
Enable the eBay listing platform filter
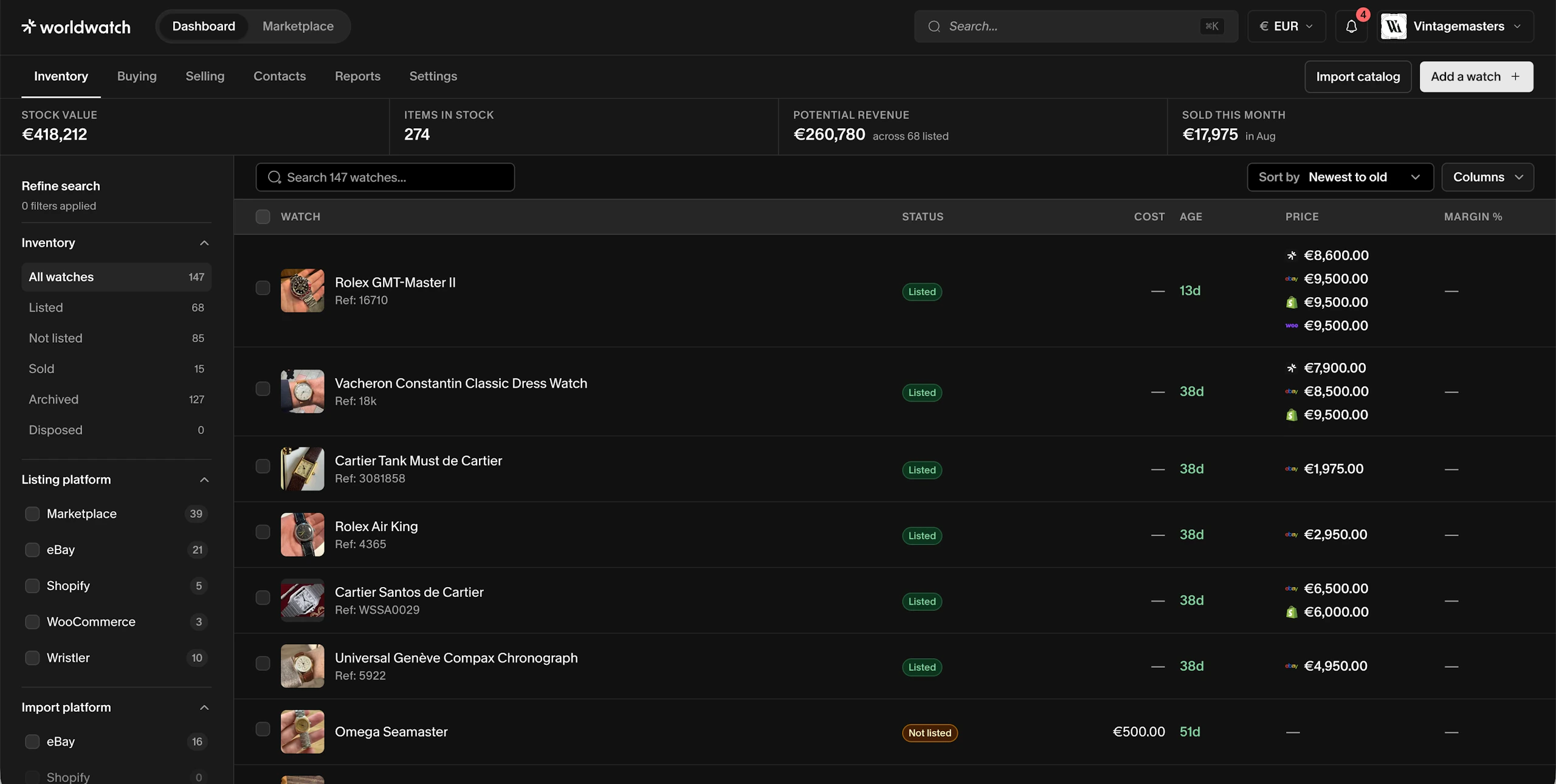tap(32, 550)
